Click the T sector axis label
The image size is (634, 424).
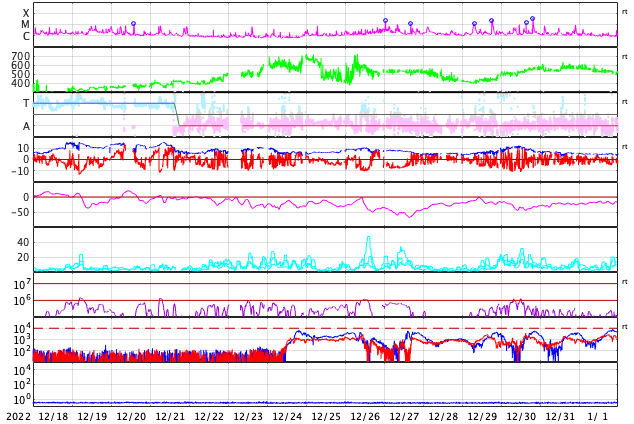click(x=26, y=103)
